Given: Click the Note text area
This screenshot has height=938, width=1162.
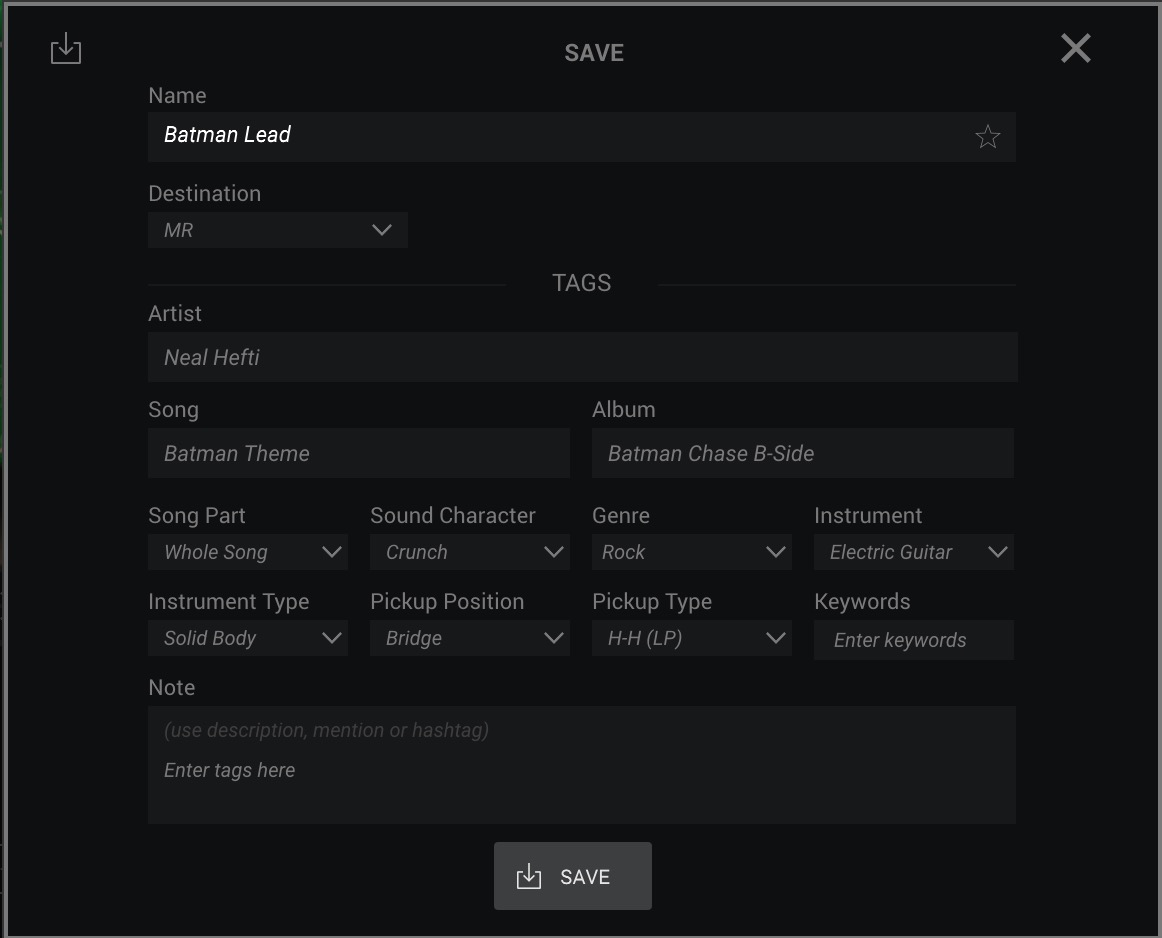Looking at the screenshot, I should click(x=582, y=765).
